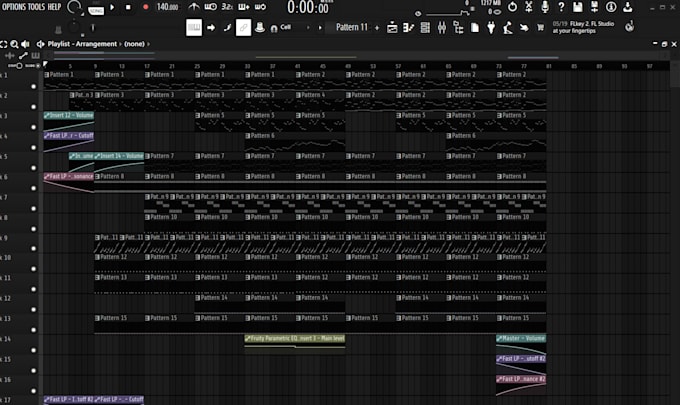
Task: Click the download save-as icon
Action: click(x=627, y=7)
